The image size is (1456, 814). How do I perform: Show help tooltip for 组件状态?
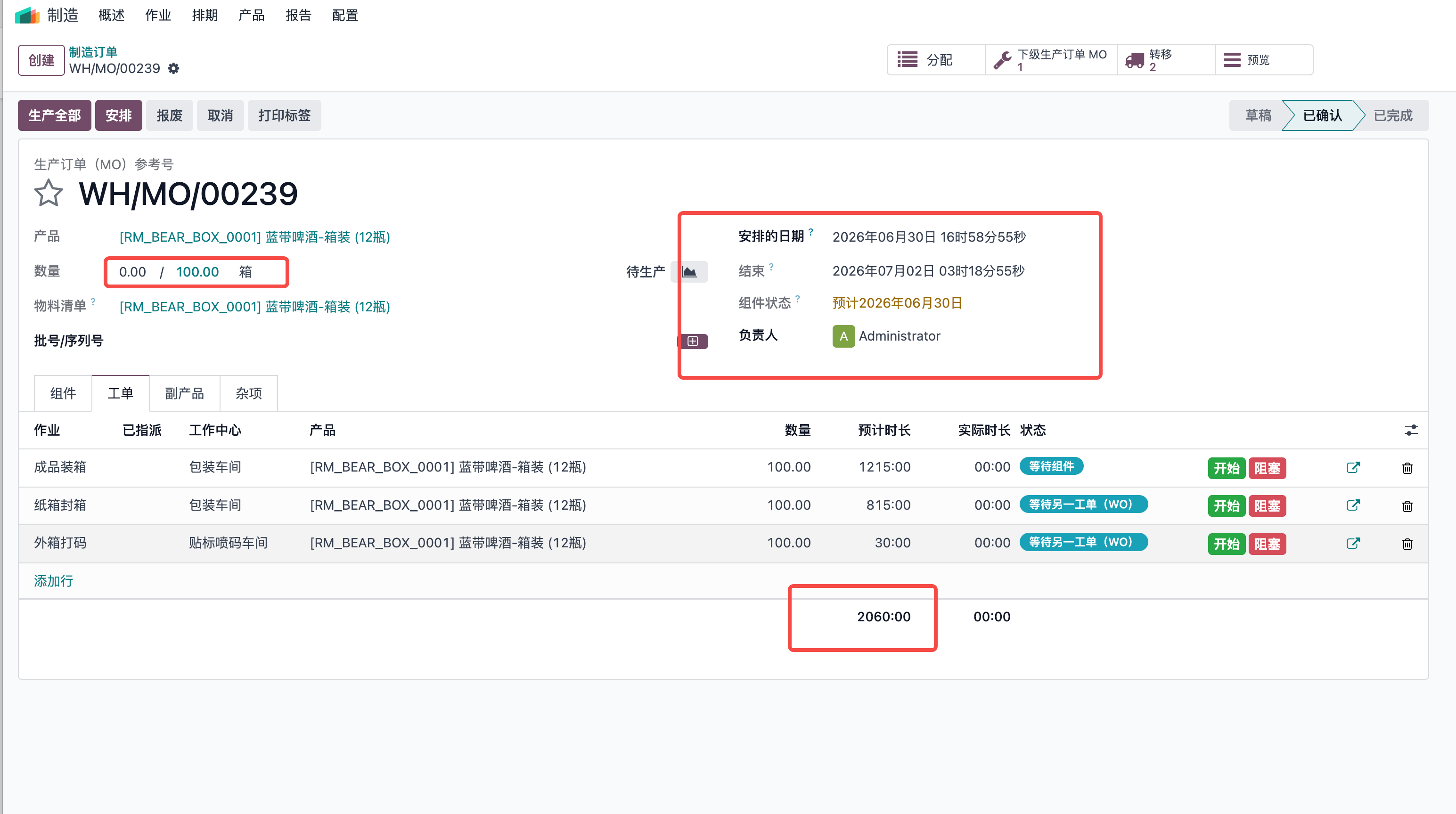tap(798, 298)
